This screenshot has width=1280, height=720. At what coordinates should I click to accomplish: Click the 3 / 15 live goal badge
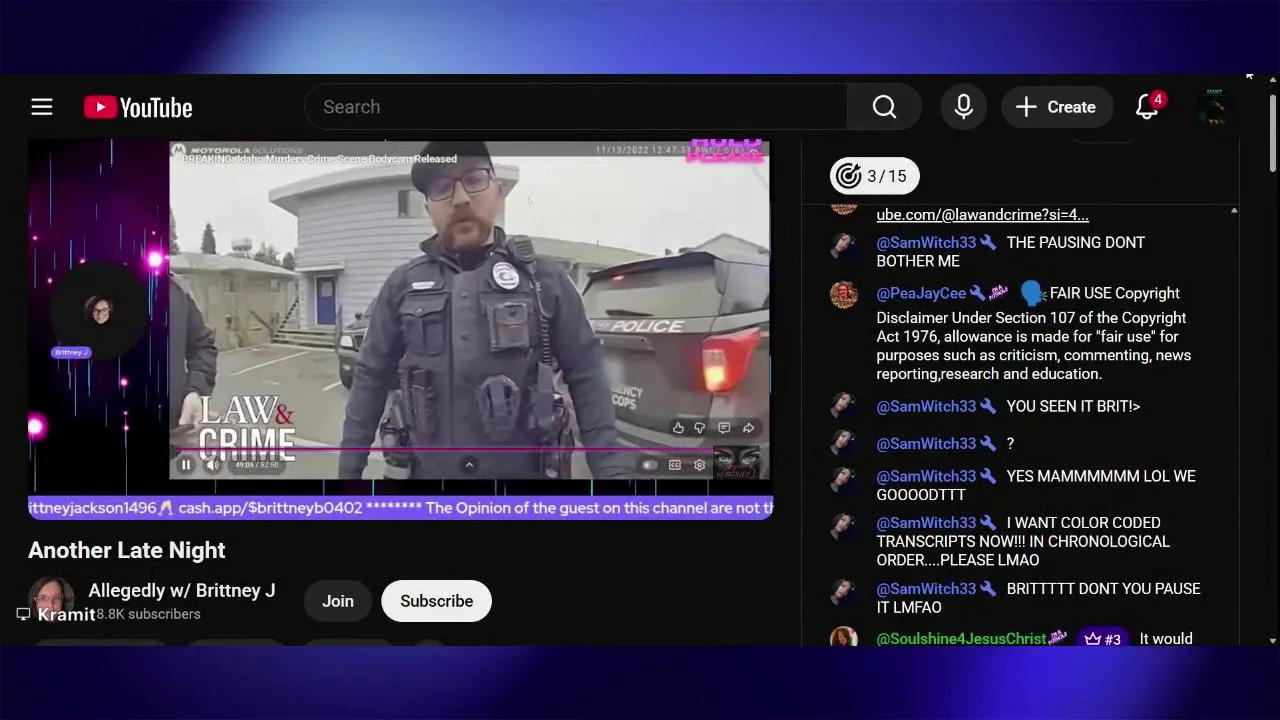click(873, 176)
